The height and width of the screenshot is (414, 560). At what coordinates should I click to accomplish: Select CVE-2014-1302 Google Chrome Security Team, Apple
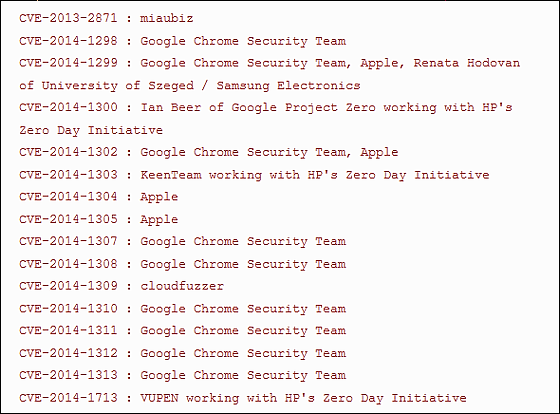point(209,153)
